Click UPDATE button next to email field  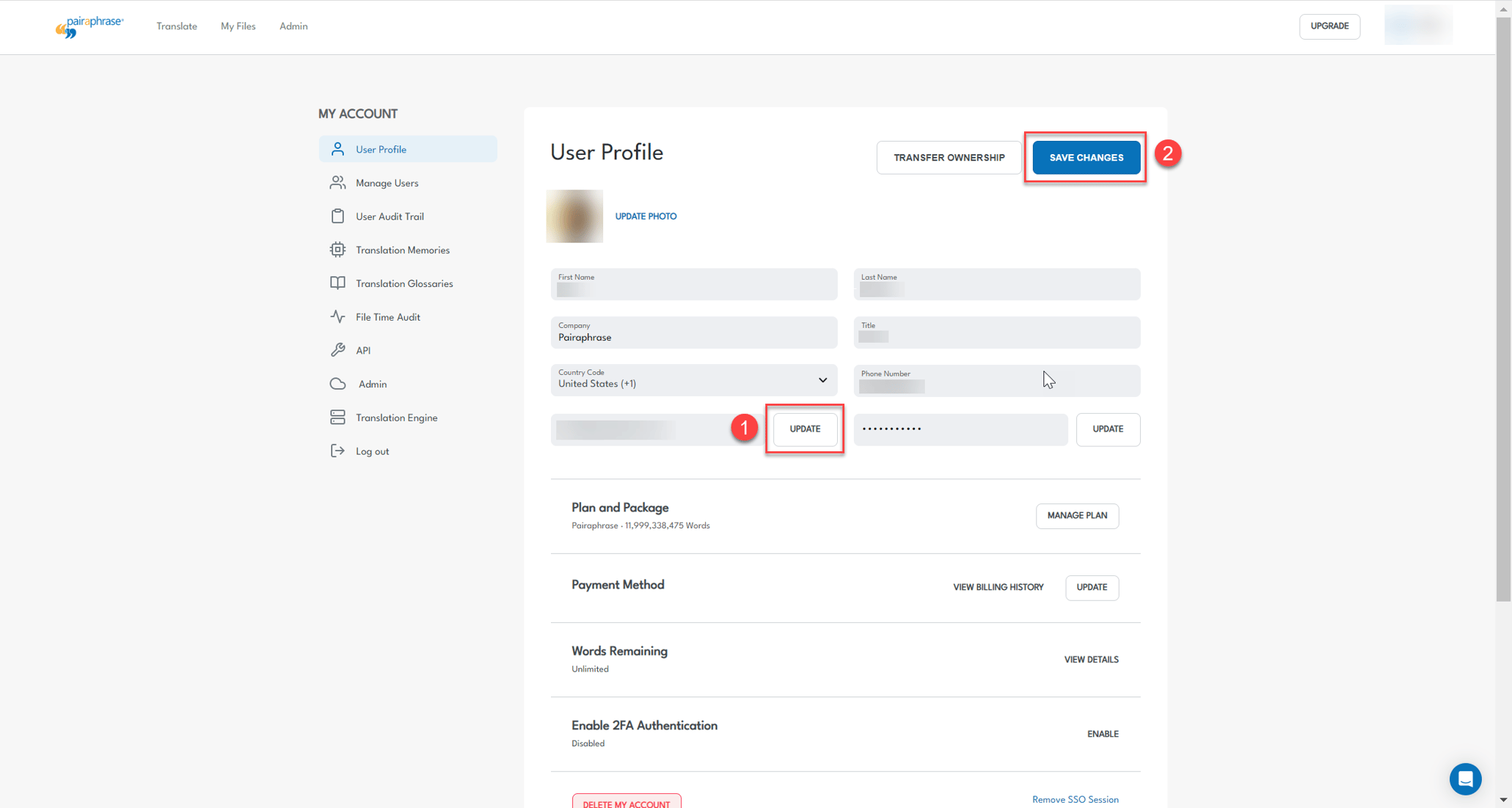coord(805,429)
